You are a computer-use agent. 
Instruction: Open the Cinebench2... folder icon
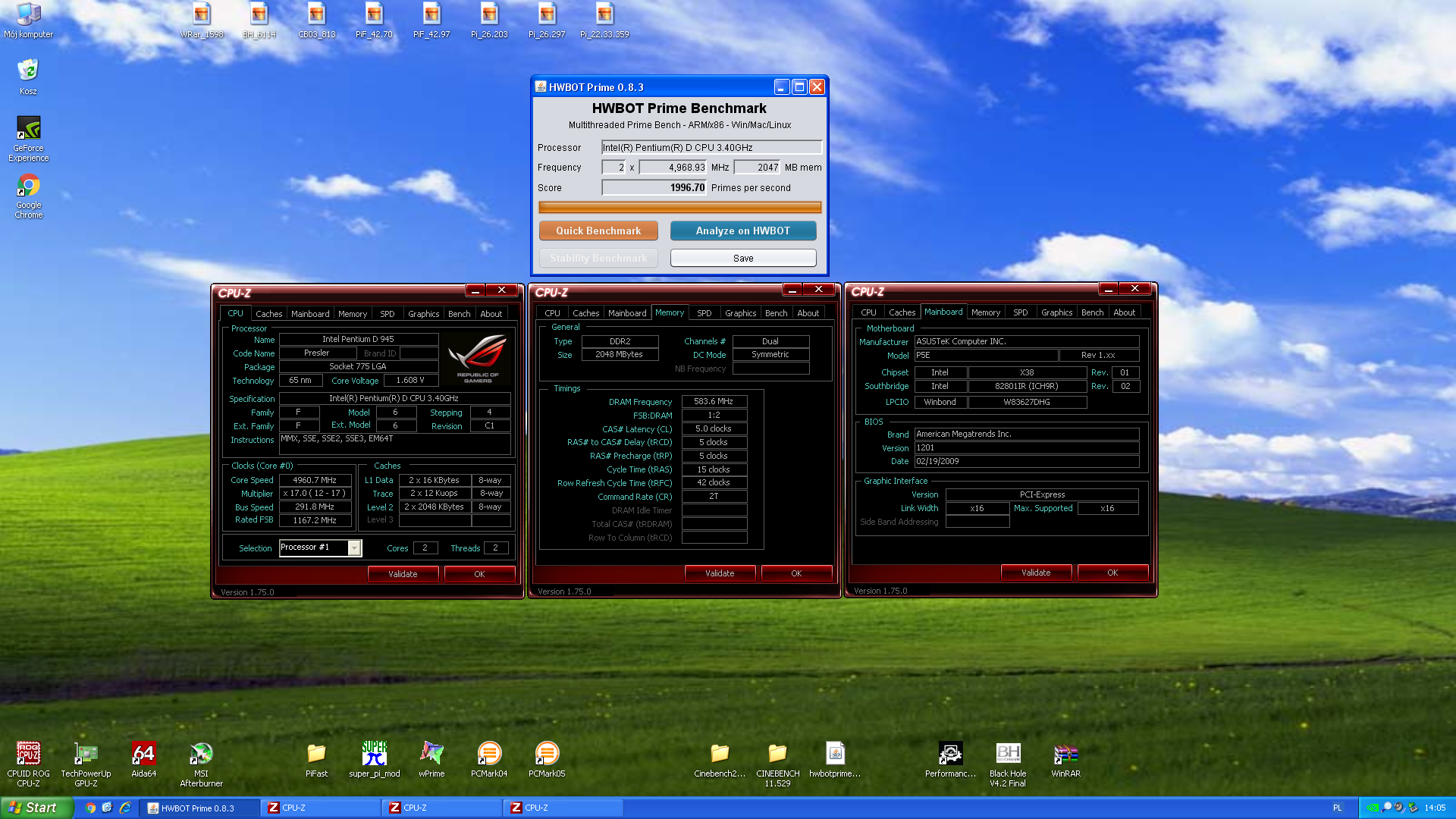click(720, 760)
